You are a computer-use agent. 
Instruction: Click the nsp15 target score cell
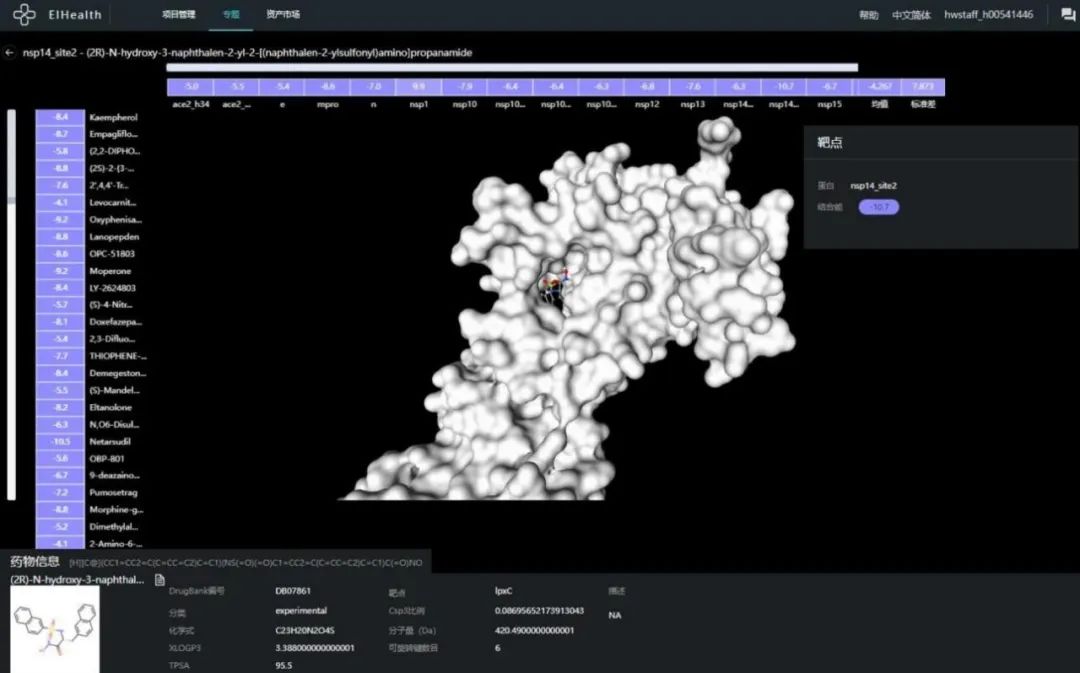pos(829,87)
